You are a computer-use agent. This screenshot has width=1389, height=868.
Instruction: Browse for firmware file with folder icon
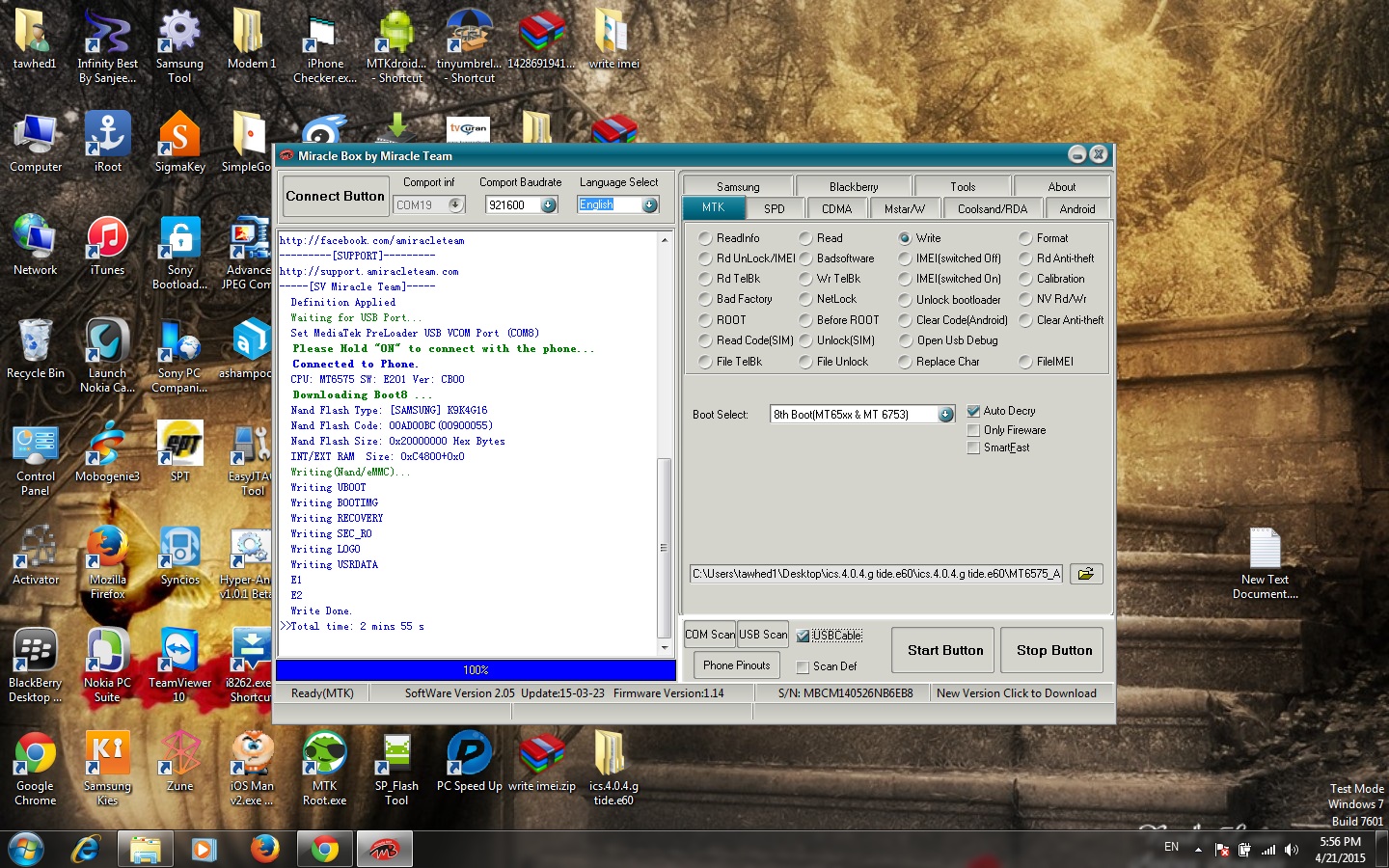coord(1086,574)
